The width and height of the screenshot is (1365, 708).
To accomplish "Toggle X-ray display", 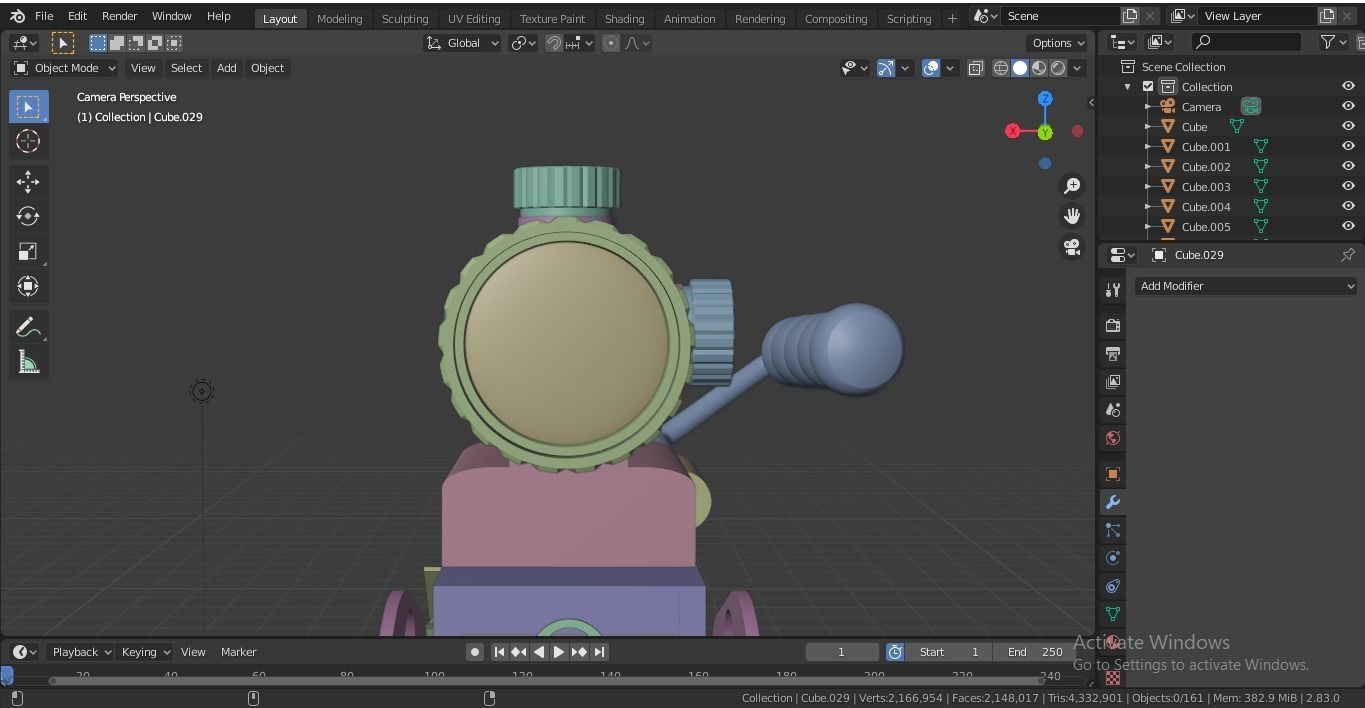I will point(975,68).
